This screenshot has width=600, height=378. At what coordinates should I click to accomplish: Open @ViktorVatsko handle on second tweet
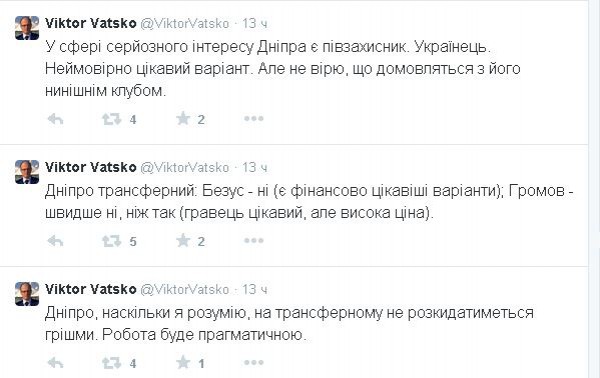[184, 168]
